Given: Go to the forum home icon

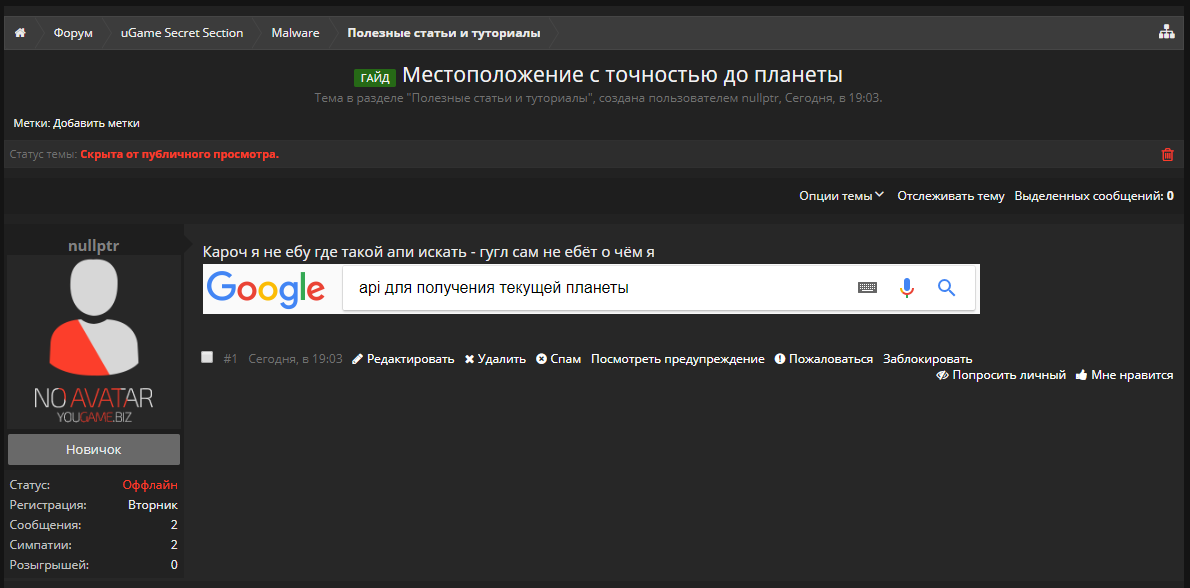Looking at the screenshot, I should pyautogui.click(x=20, y=33).
